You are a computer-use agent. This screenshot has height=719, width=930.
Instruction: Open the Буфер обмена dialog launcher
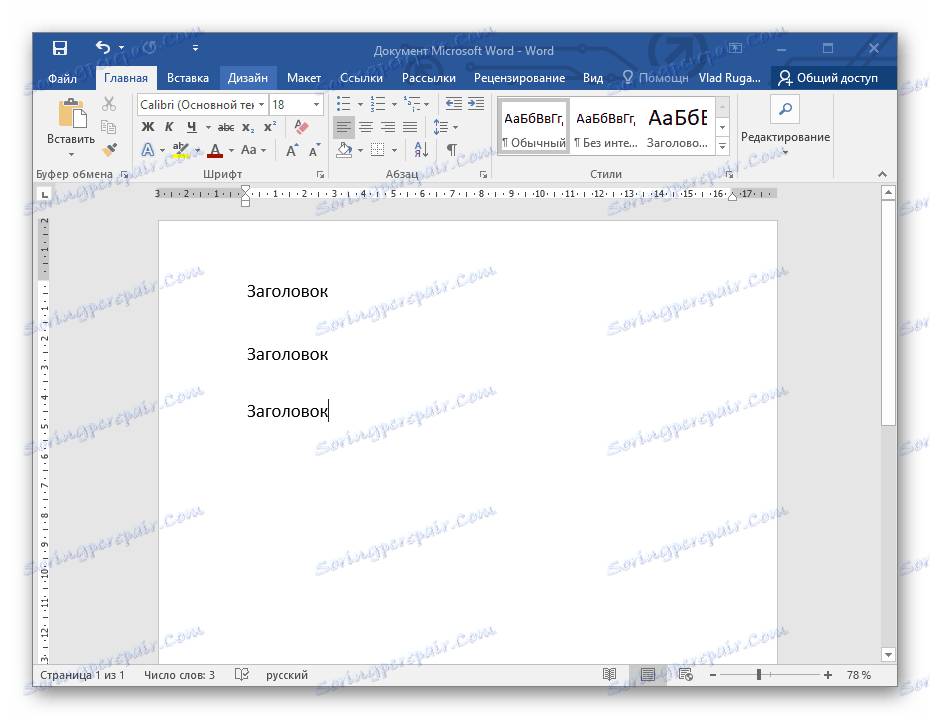click(x=124, y=174)
